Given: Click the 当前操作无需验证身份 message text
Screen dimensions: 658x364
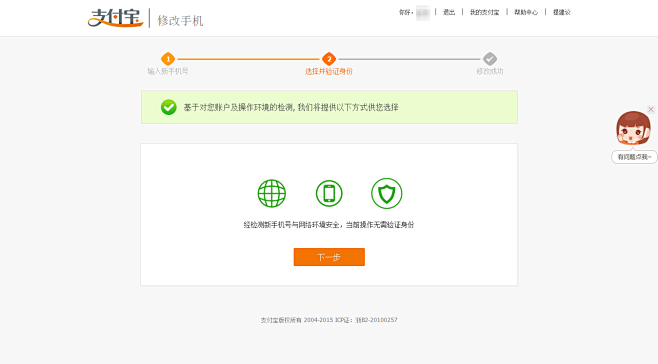Looking at the screenshot, I should (x=380, y=225).
